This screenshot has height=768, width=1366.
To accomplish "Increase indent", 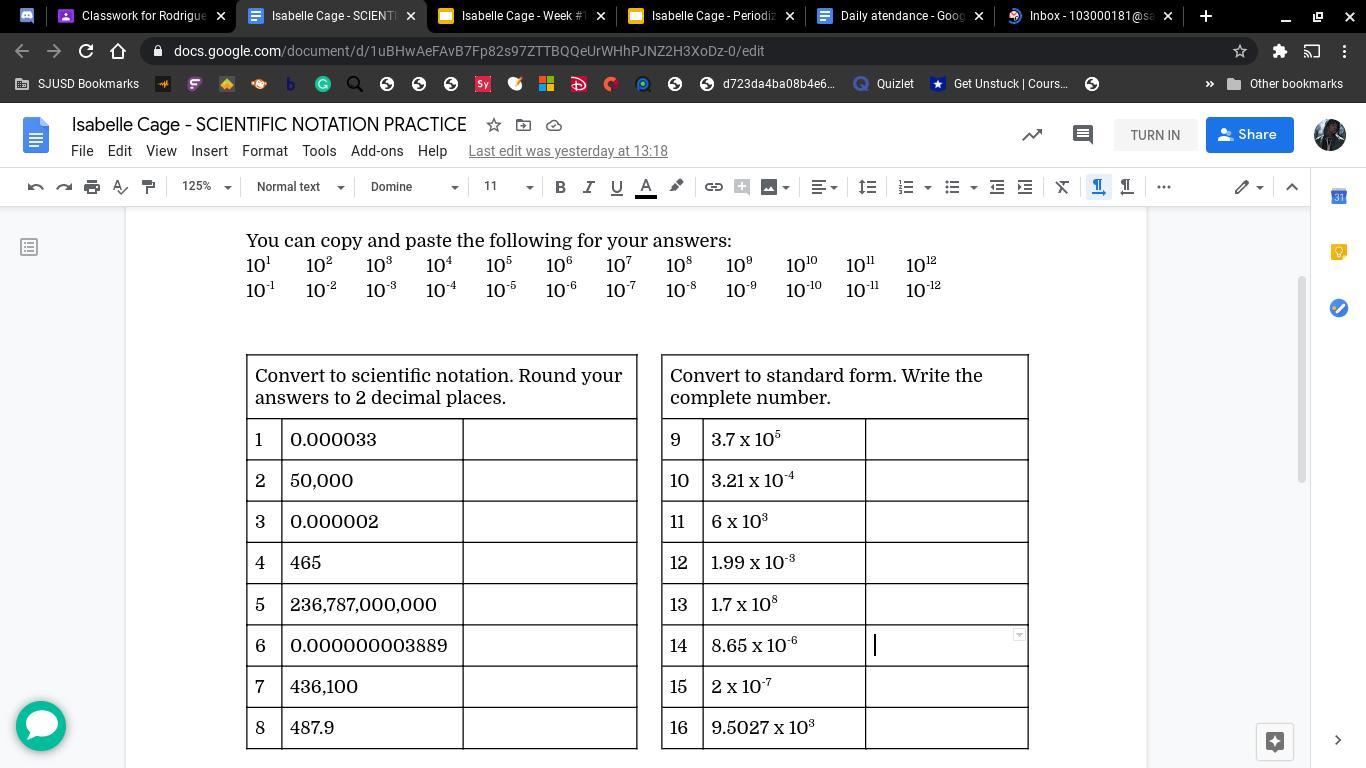I will click(x=1025, y=187).
